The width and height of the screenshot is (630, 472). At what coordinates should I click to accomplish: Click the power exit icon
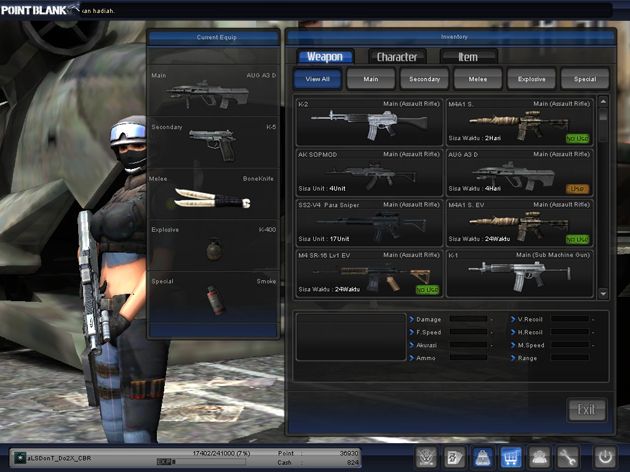(605, 457)
